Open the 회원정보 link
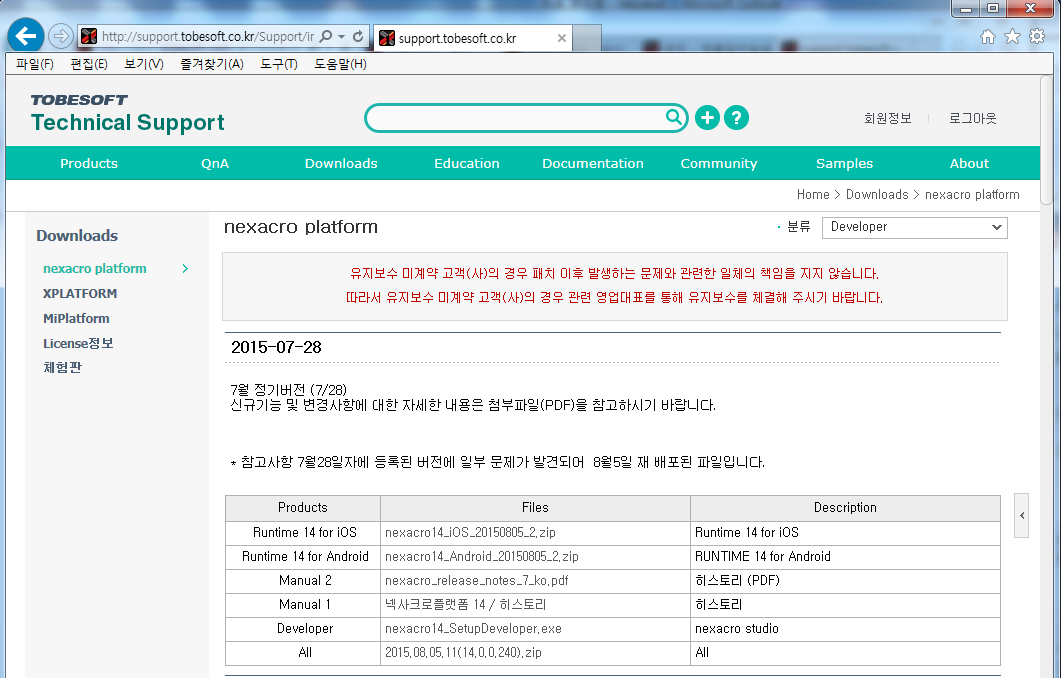This screenshot has width=1061, height=678. pos(887,118)
